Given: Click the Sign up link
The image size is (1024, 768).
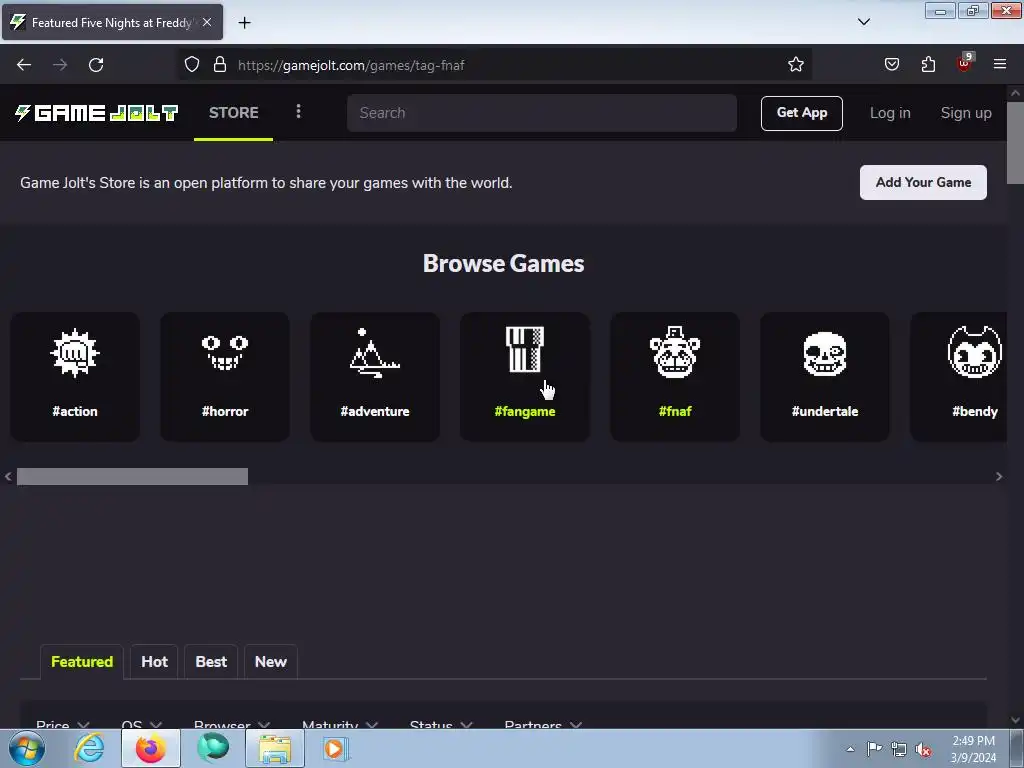Looking at the screenshot, I should click(x=966, y=113).
